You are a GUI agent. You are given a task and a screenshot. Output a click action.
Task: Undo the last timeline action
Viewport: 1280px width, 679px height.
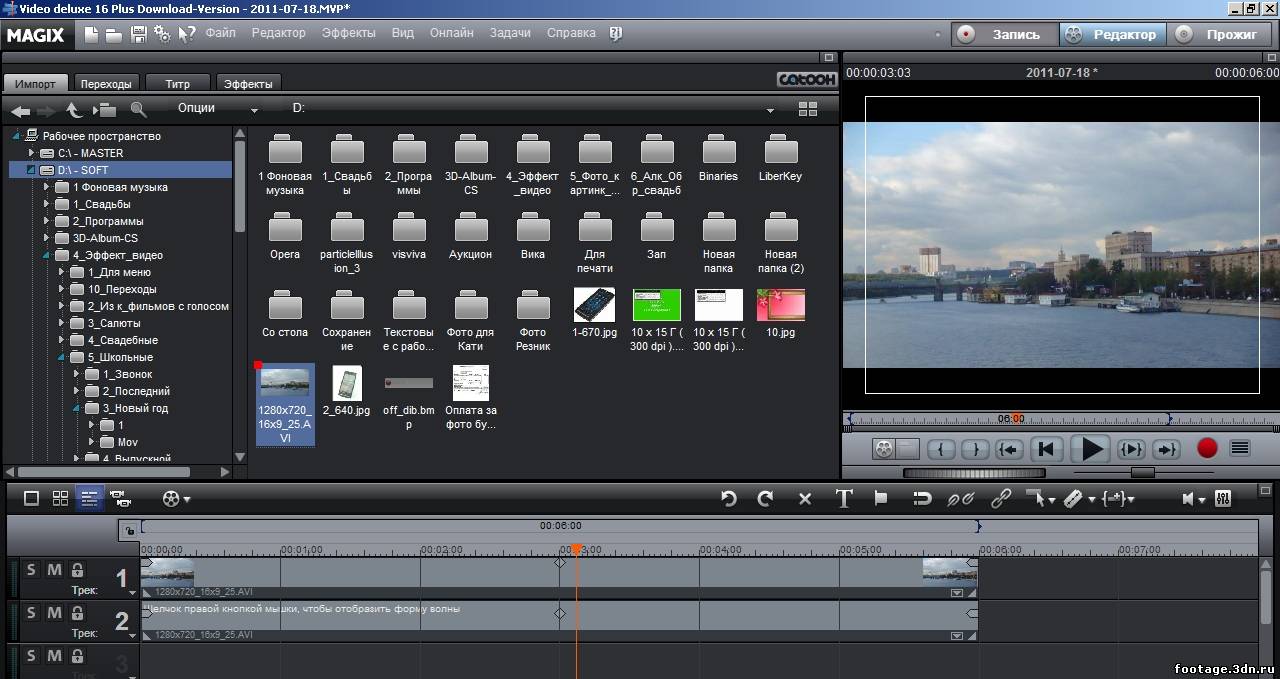(728, 498)
